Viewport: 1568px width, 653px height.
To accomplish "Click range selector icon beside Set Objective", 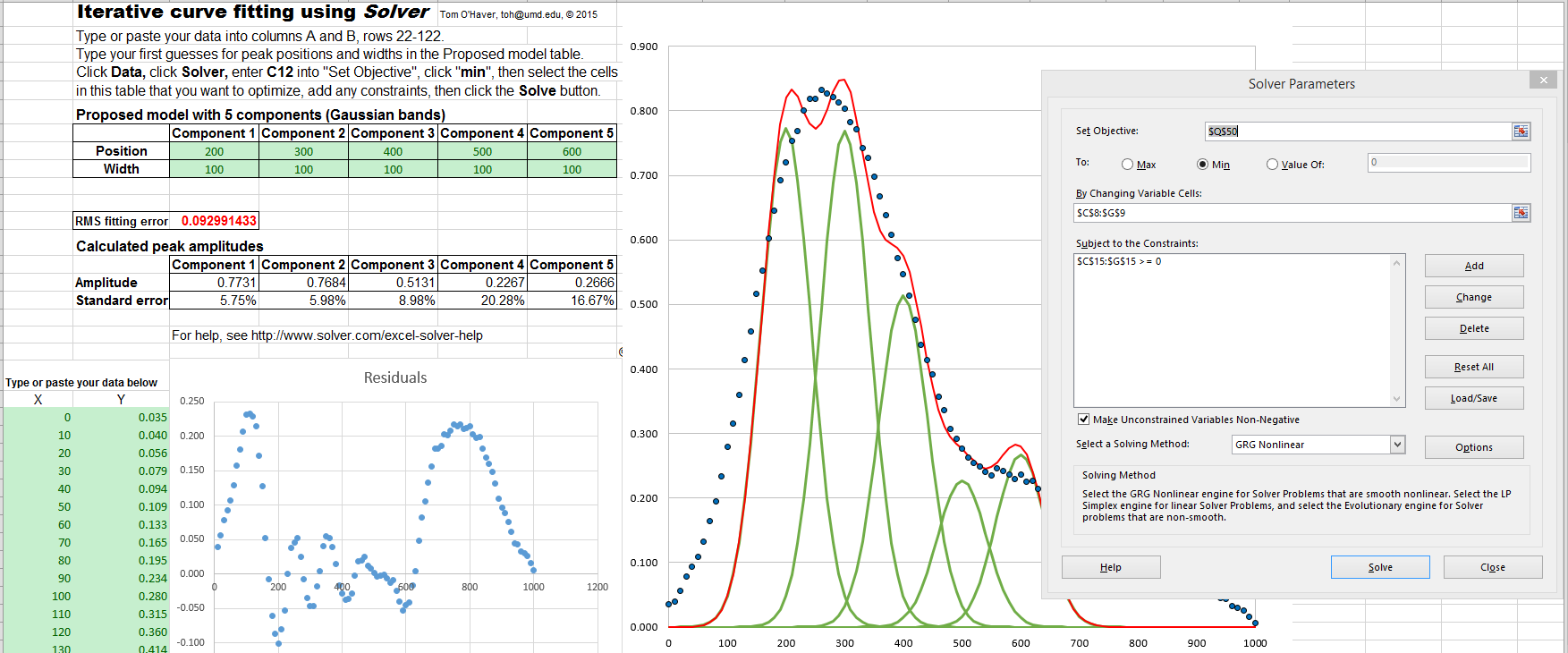I will tap(1521, 131).
